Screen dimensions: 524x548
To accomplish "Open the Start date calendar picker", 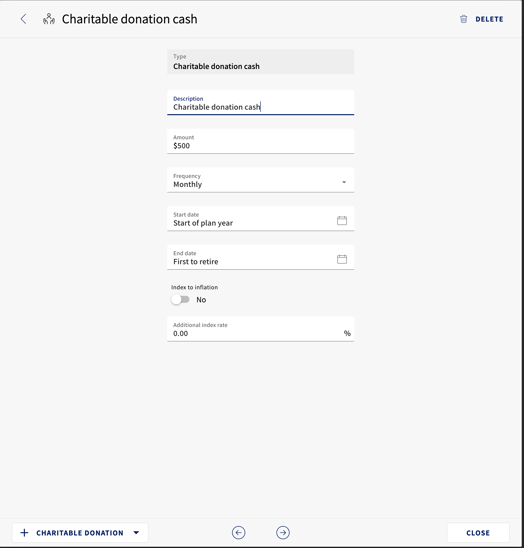I will tap(342, 220).
